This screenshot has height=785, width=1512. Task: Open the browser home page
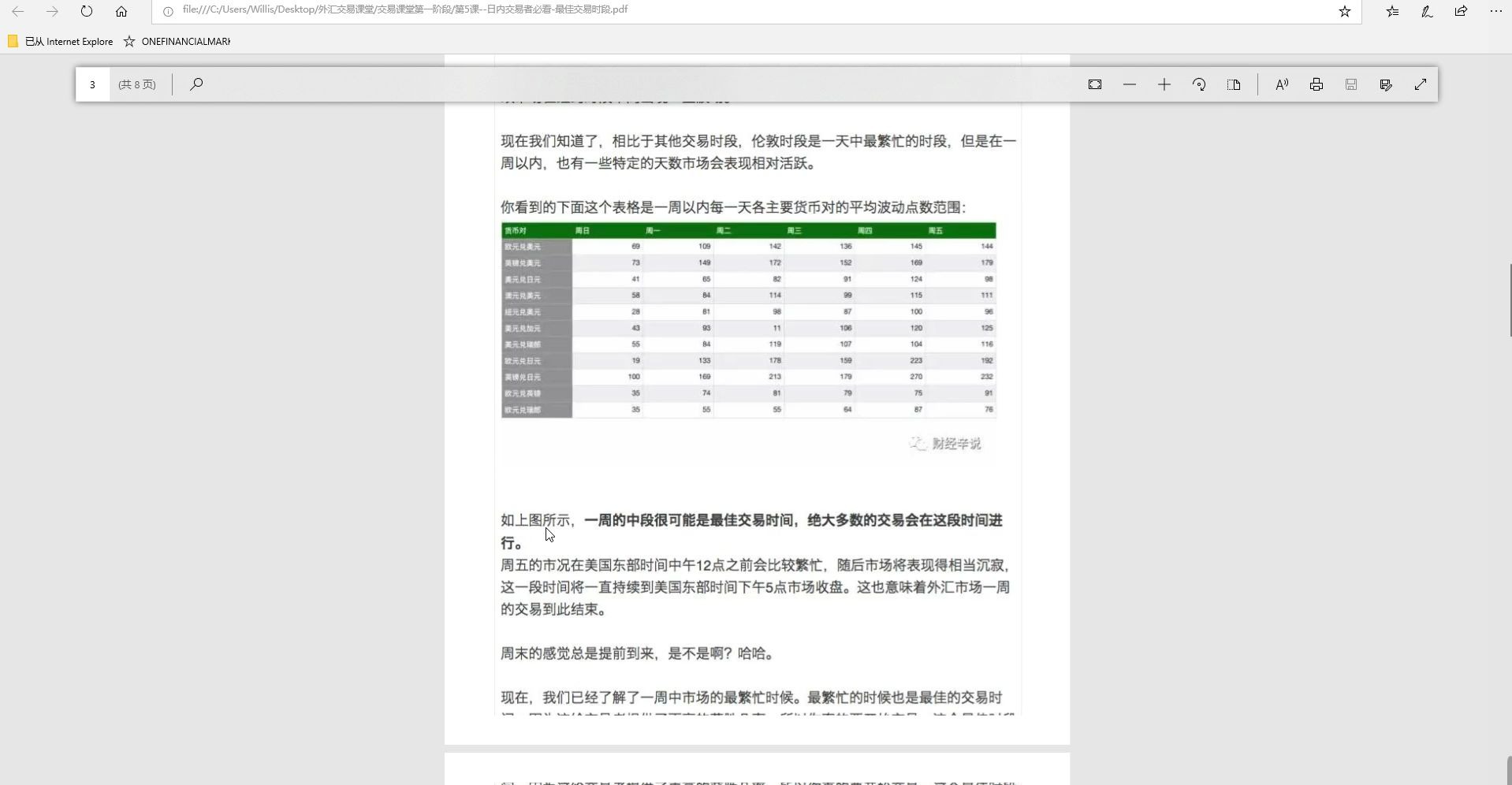coord(121,11)
